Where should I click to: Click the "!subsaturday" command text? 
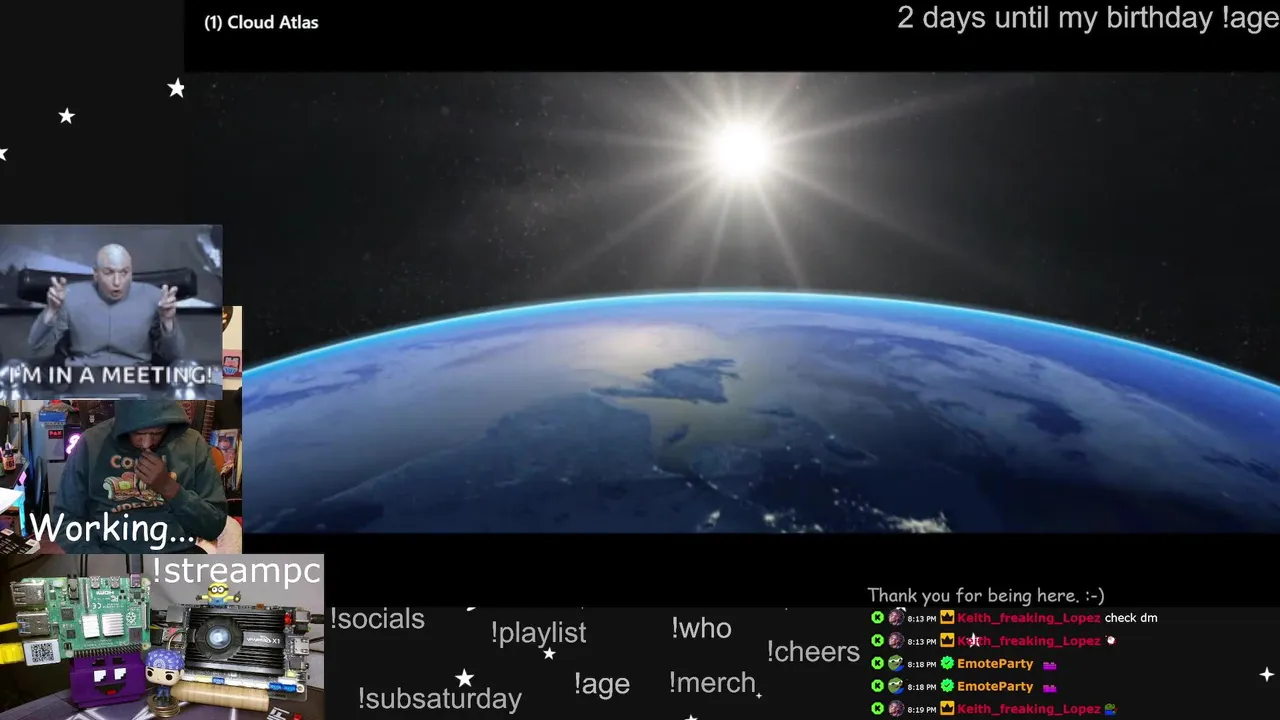tap(439, 698)
